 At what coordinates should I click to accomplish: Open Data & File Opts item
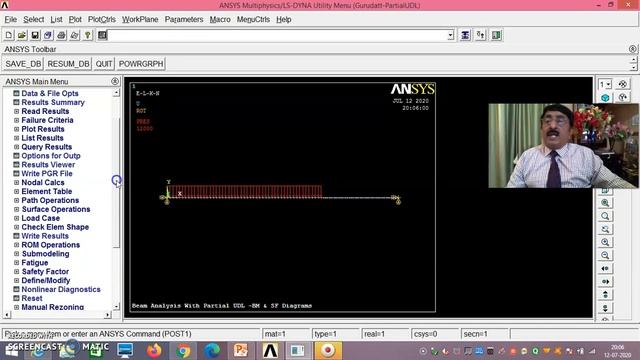50,93
